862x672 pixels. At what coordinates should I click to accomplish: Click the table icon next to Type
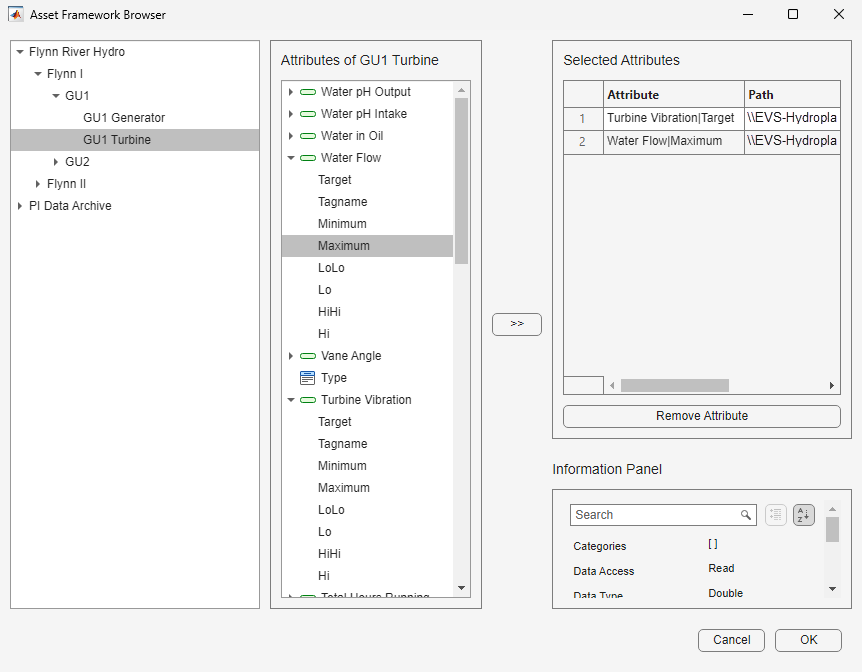tap(309, 377)
